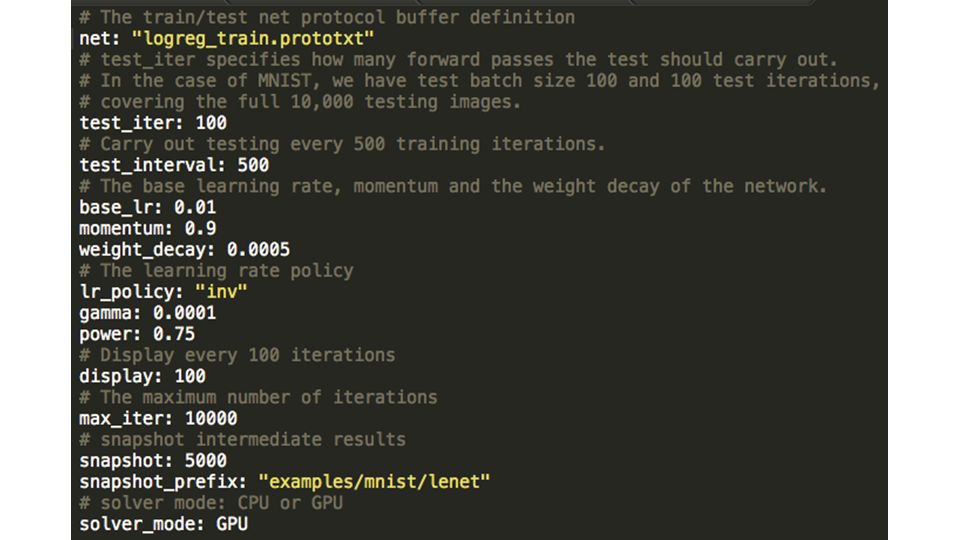This screenshot has width=960, height=540.
Task: Click the base_lr value 0.01
Action: (x=195, y=208)
